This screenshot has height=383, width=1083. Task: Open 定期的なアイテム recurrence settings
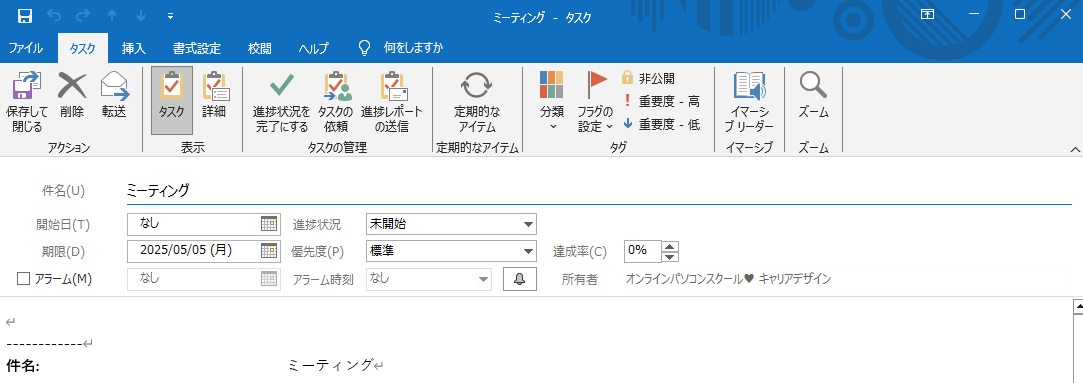pyautogui.click(x=477, y=101)
